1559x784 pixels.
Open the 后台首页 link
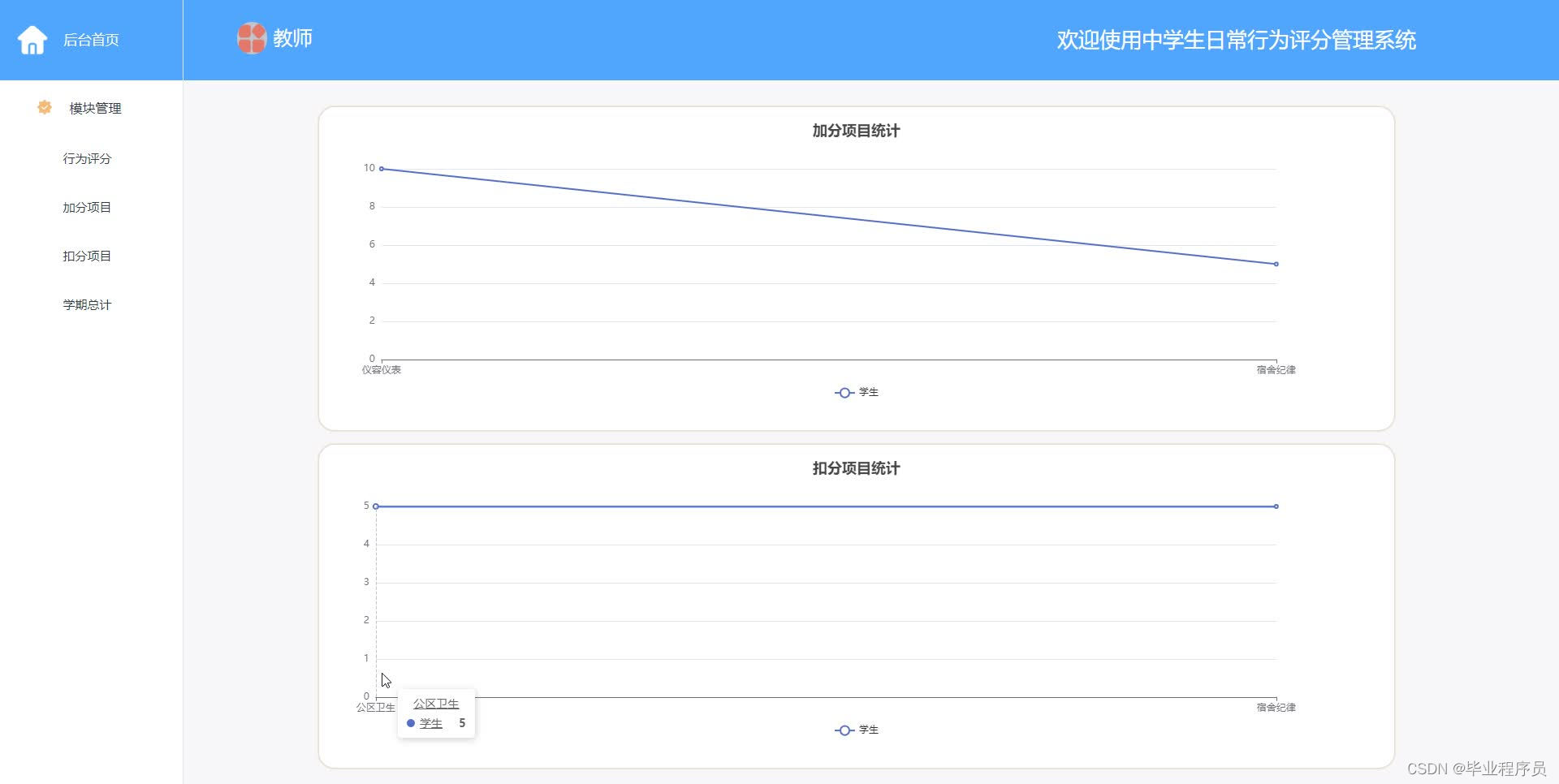pos(91,40)
